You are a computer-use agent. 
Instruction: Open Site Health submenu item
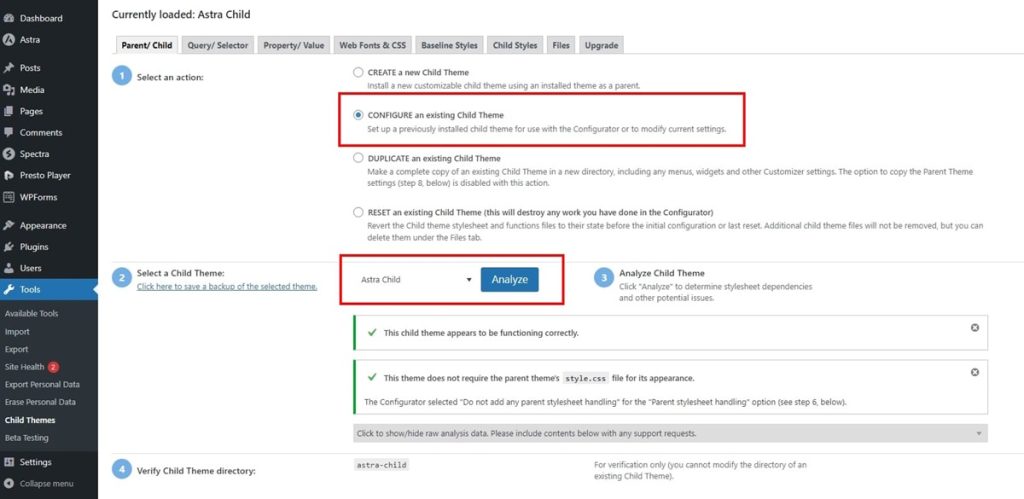(24, 367)
